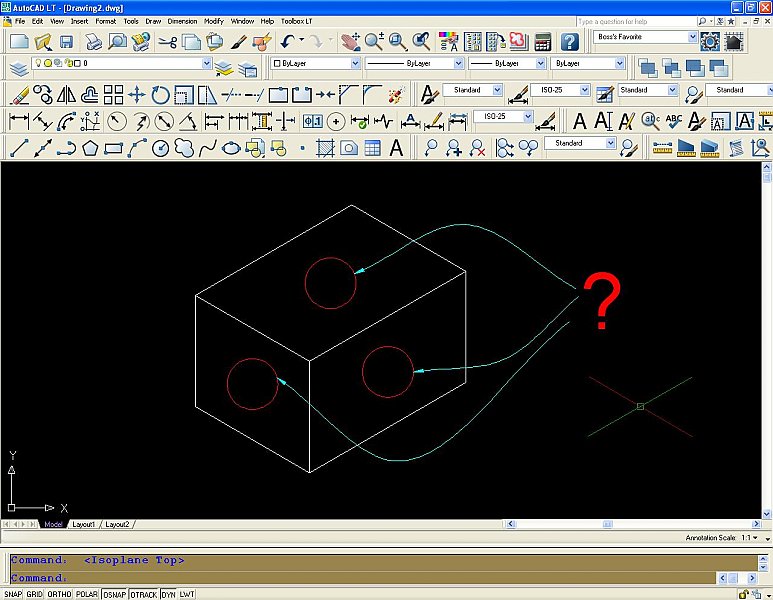Open the Boss's Favorite workspace dropdown
Screen dimensions: 773x600
[x=692, y=36]
